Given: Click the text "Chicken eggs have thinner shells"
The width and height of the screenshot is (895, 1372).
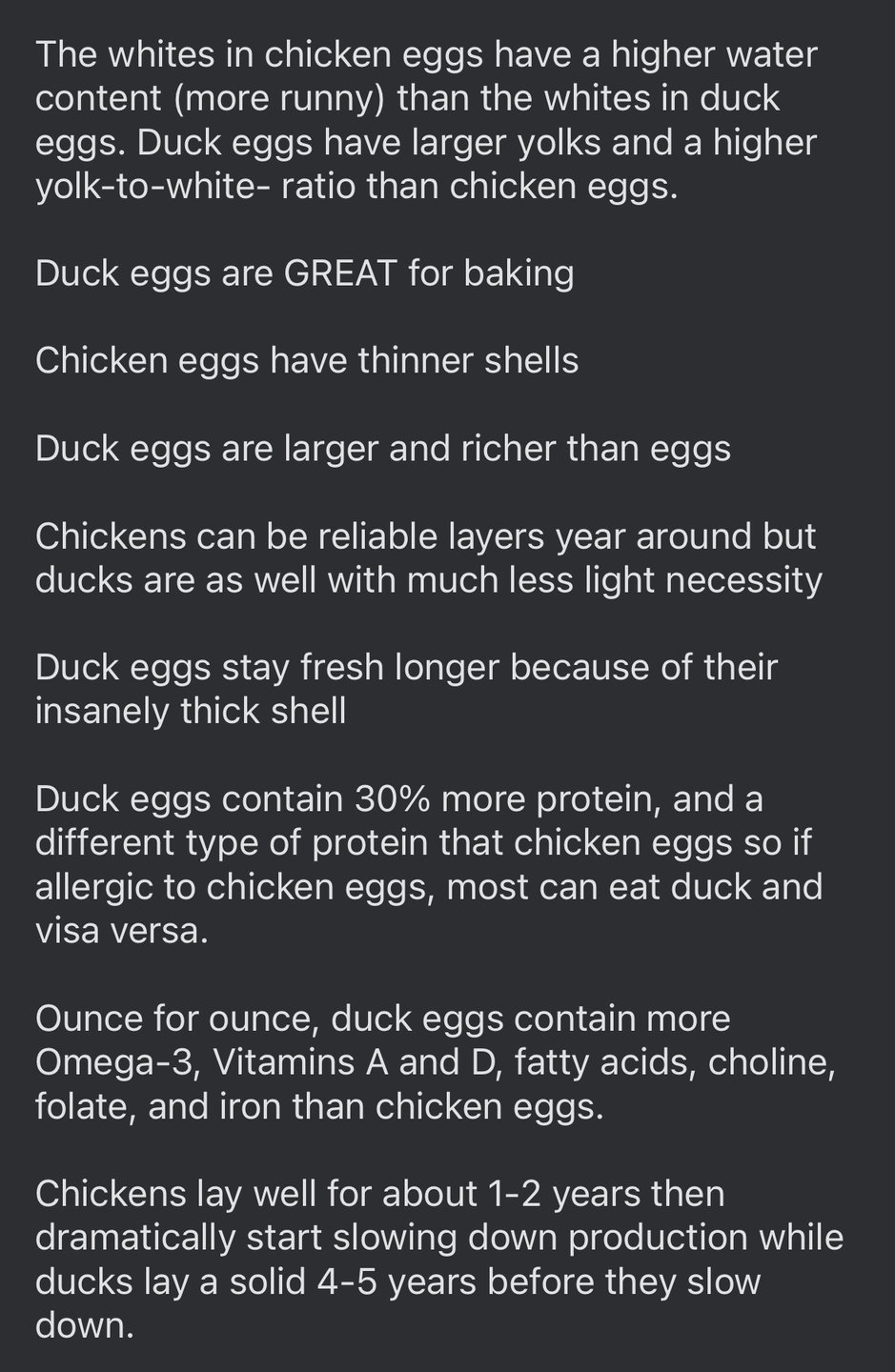Looking at the screenshot, I should [307, 361].
